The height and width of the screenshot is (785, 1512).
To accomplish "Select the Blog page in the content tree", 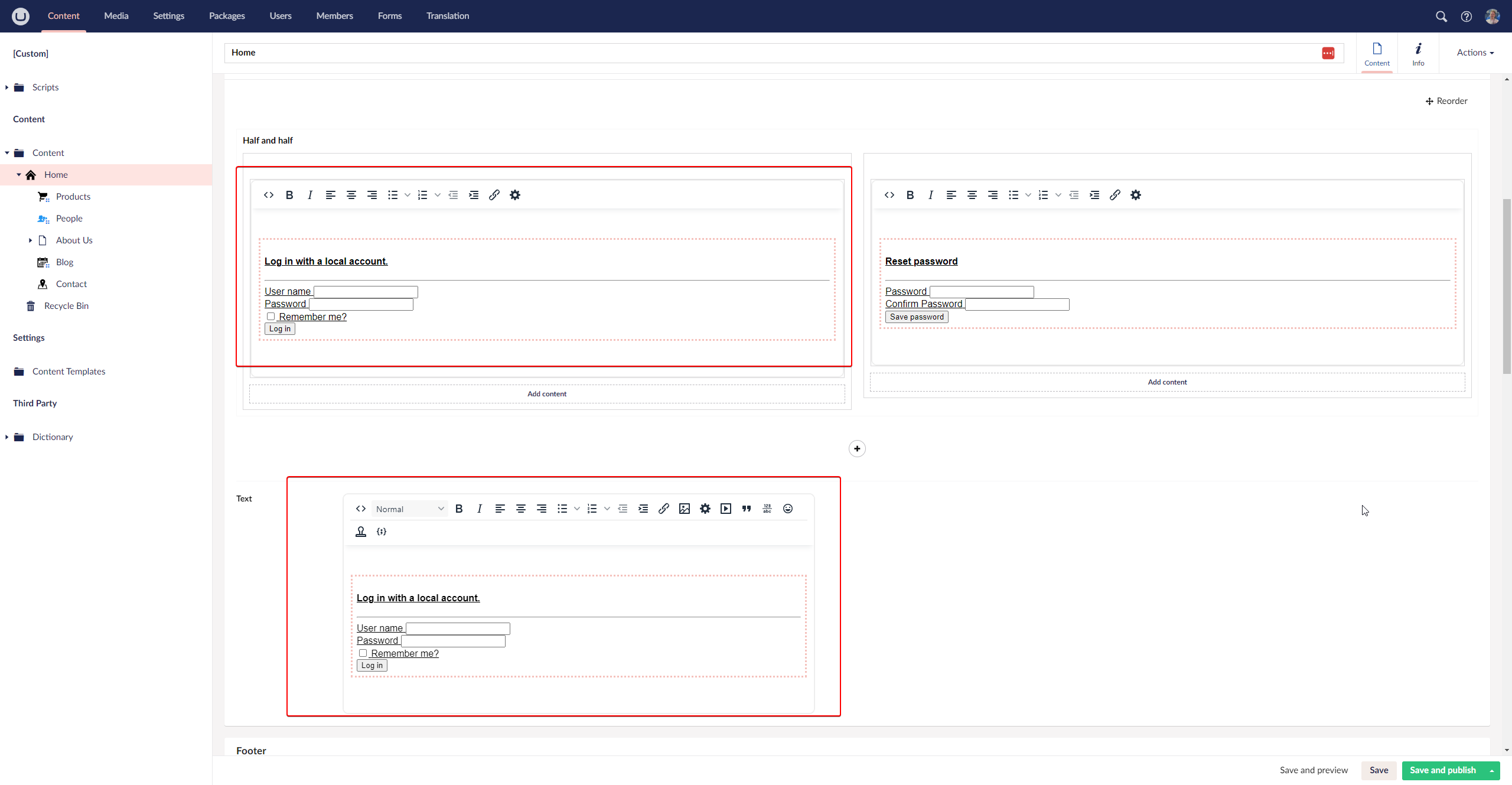I will pos(64,262).
